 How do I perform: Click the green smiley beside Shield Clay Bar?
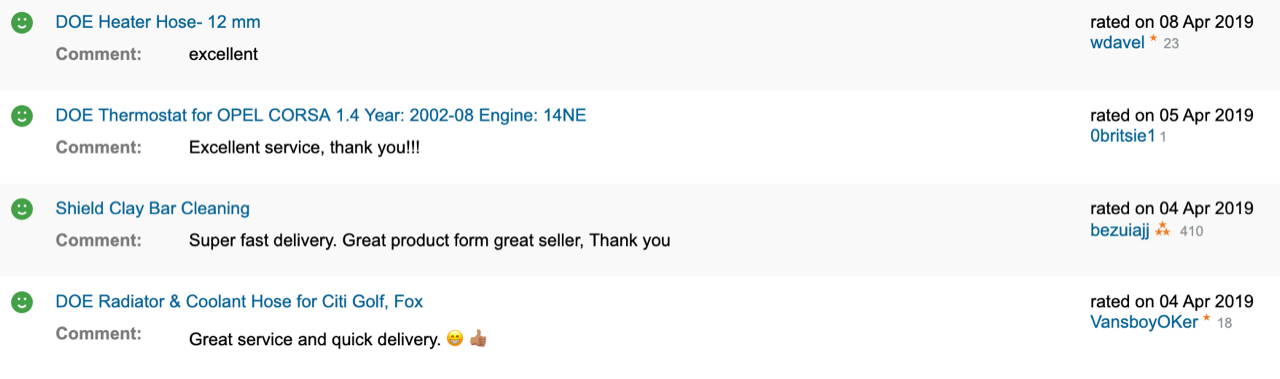22,209
